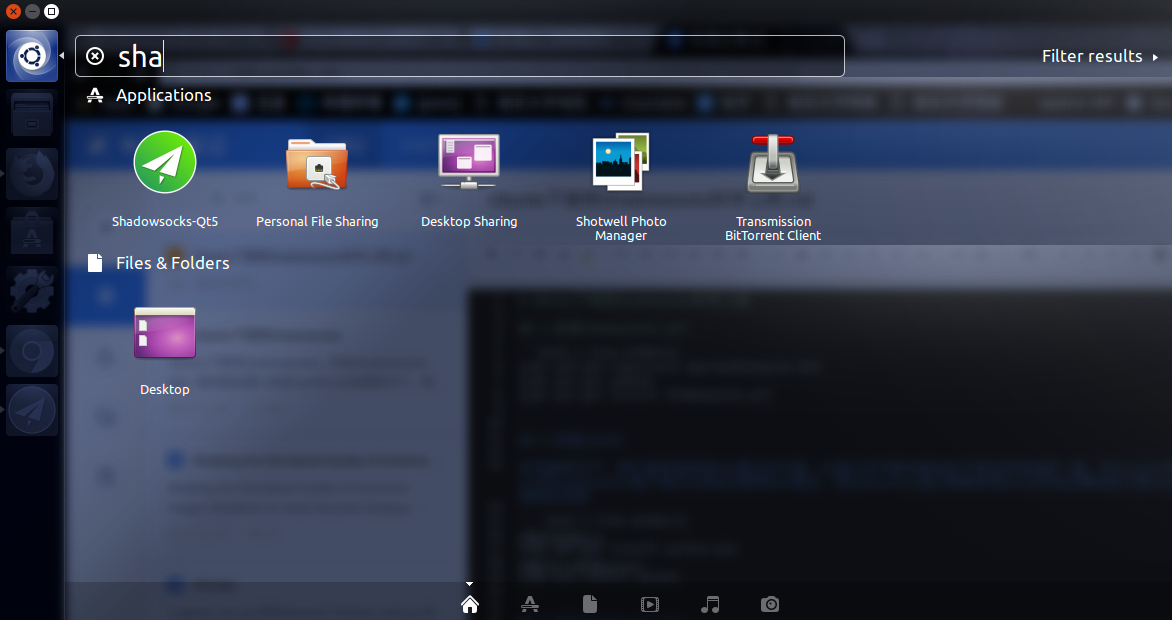Image resolution: width=1172 pixels, height=620 pixels.
Task: Close the Dash with the red window button
Action: point(13,11)
